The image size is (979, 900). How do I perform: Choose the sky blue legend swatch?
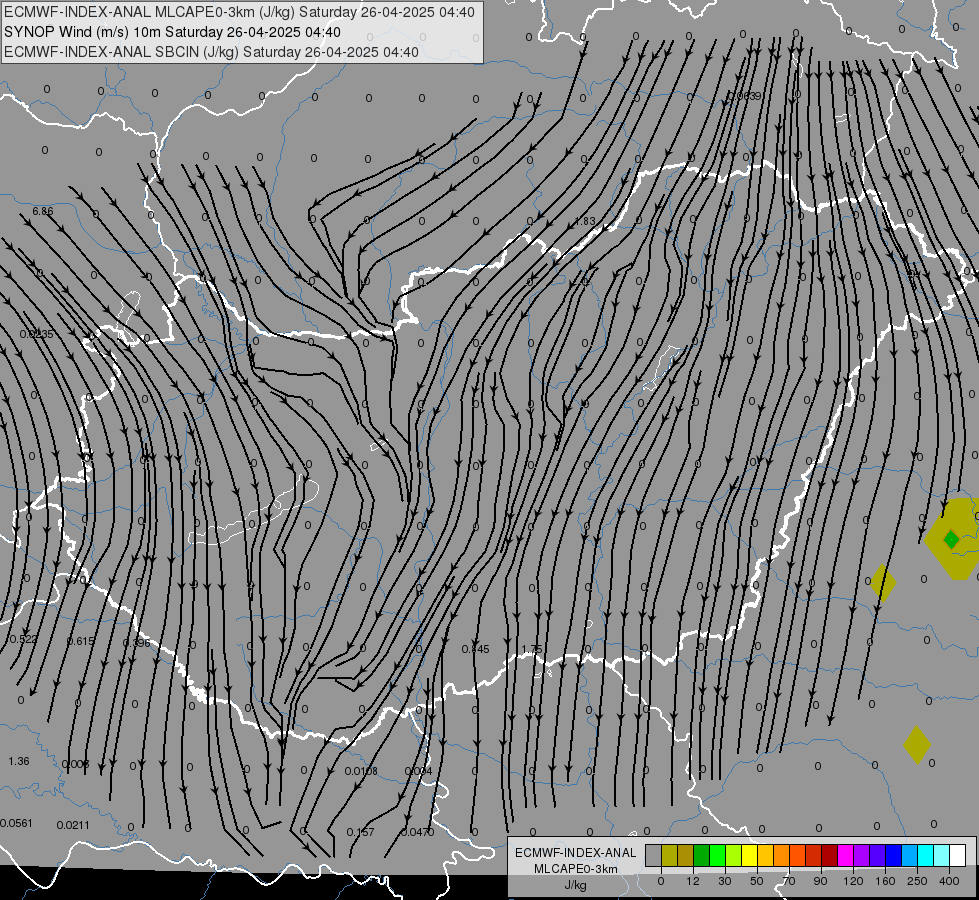910,855
